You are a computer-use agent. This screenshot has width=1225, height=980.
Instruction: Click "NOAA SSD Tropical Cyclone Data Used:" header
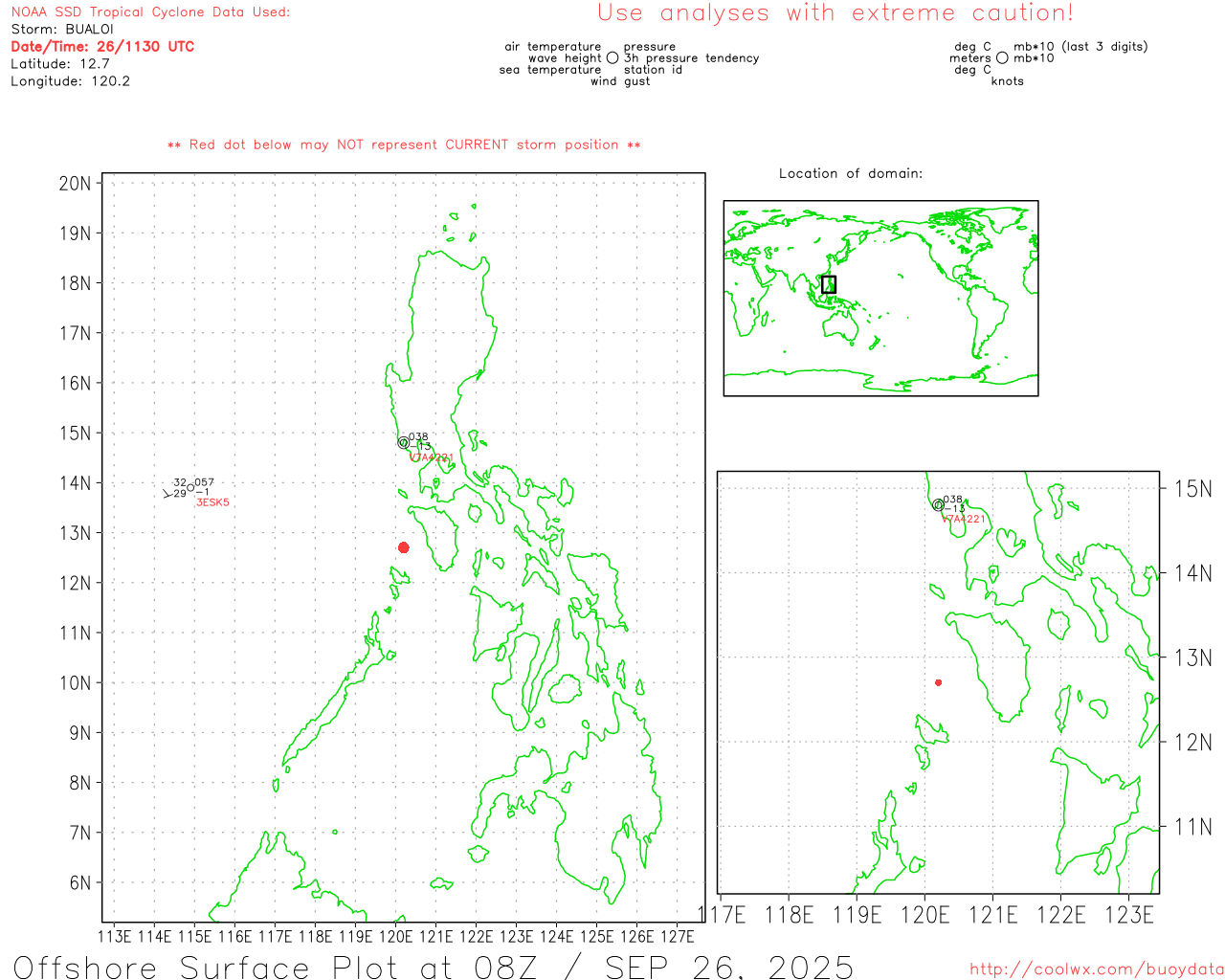click(150, 11)
